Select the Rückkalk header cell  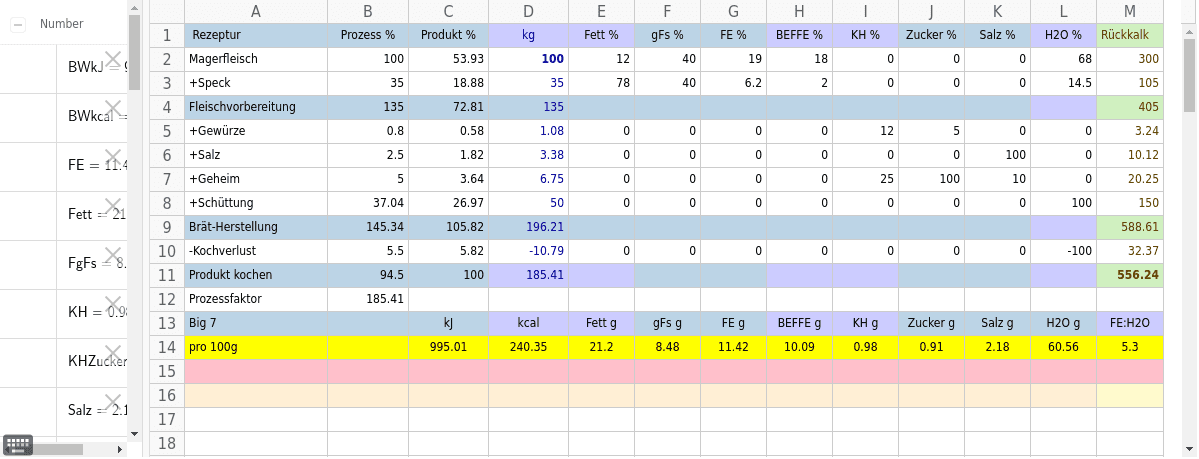(x=1129, y=35)
